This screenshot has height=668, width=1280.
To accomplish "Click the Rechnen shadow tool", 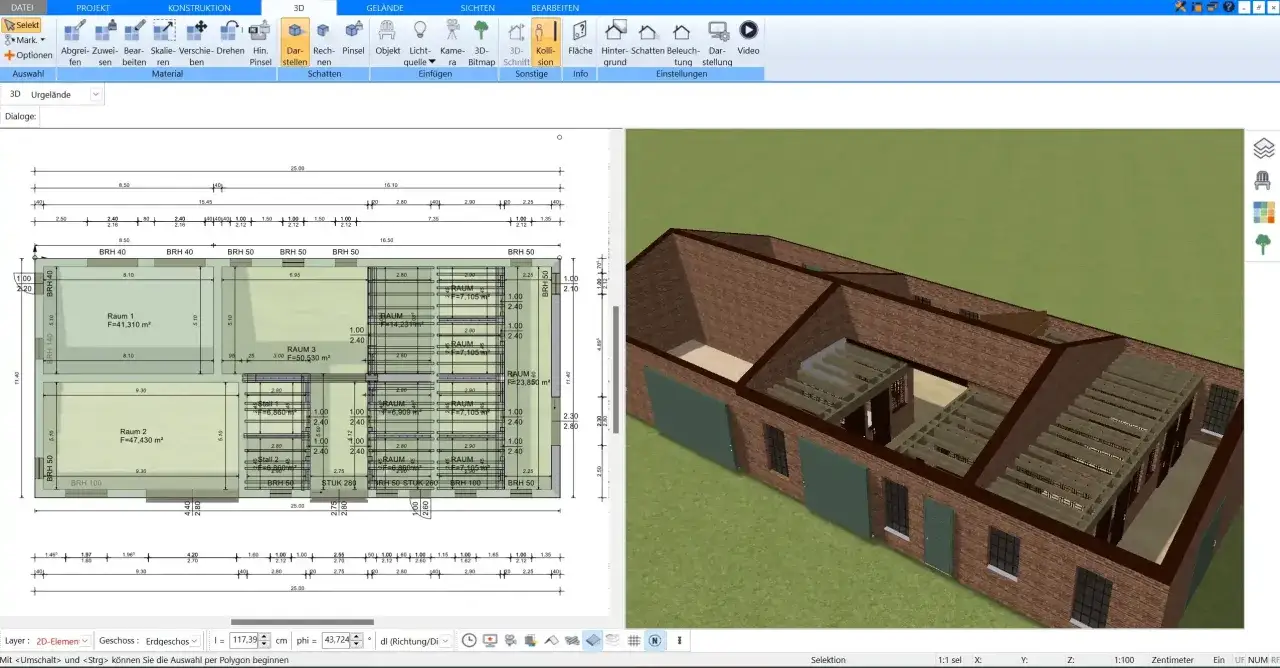I will tap(324, 42).
